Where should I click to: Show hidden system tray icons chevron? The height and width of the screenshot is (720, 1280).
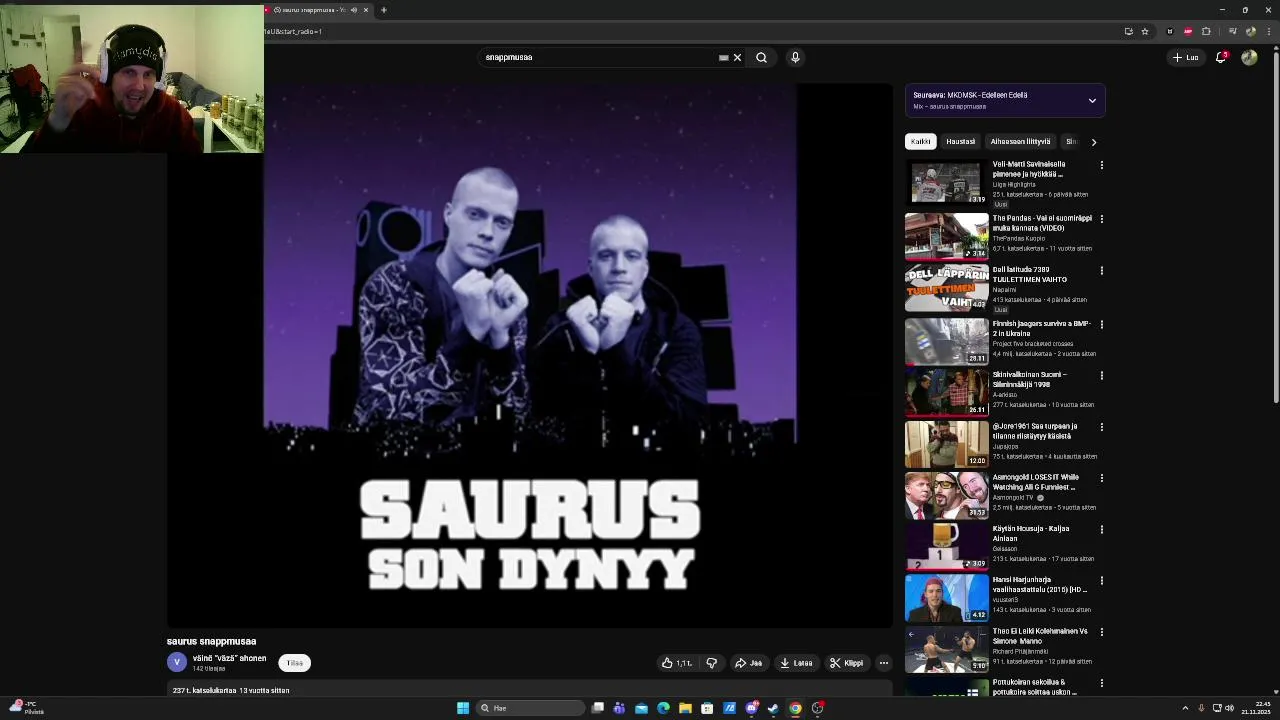[x=1185, y=708]
